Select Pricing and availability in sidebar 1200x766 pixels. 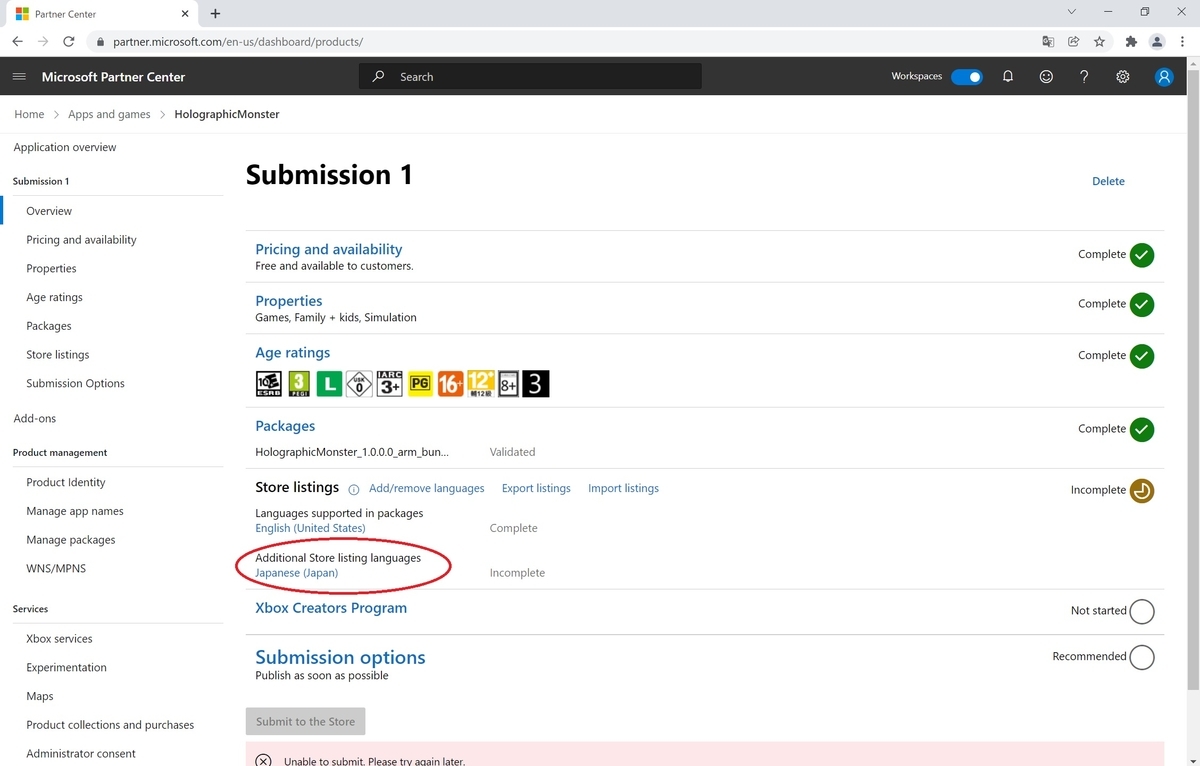pos(81,240)
